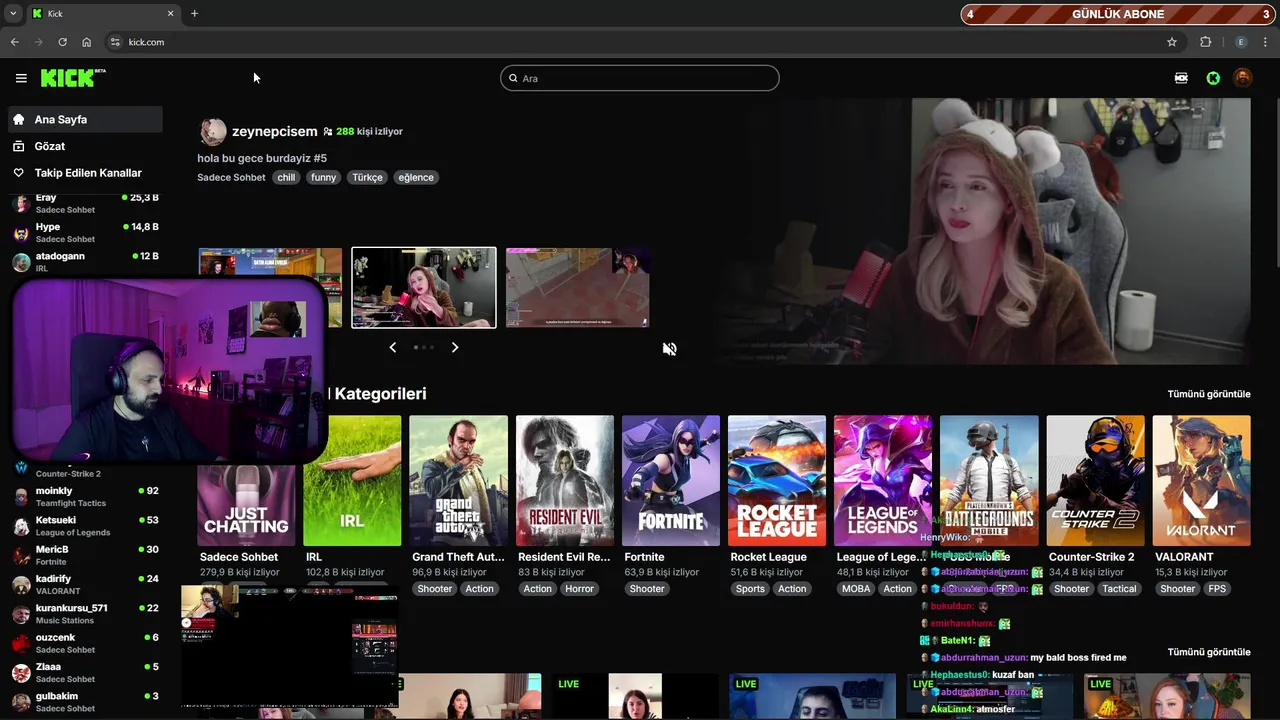Open Rocket League category card

point(777,480)
